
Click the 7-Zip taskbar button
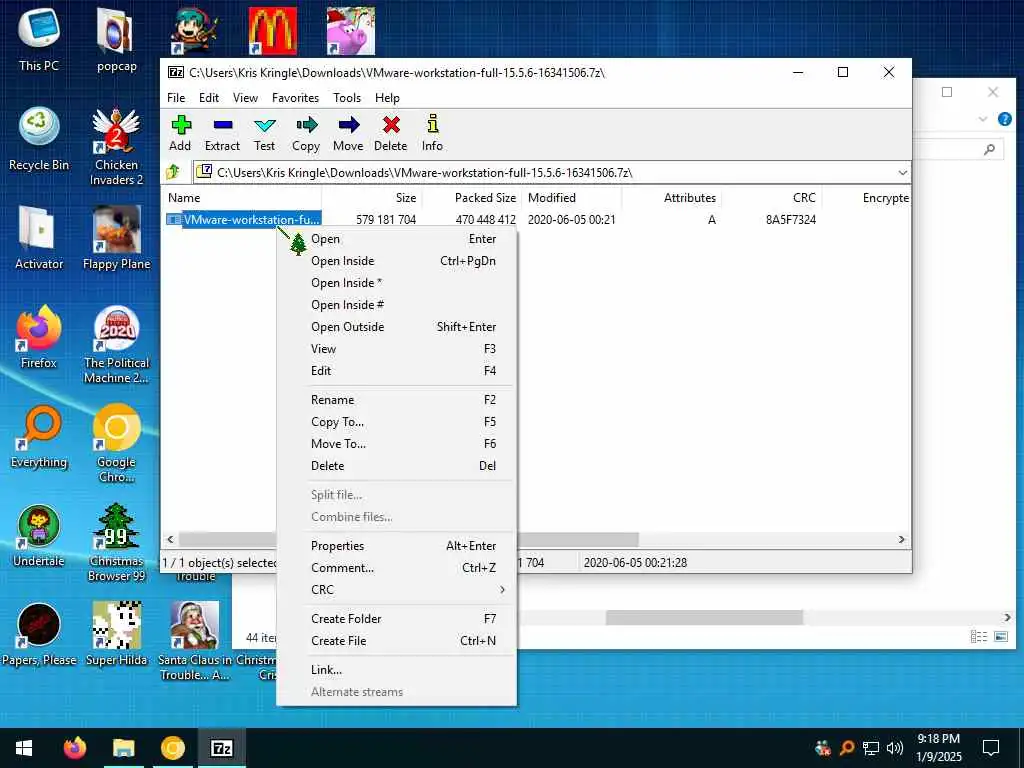[221, 748]
